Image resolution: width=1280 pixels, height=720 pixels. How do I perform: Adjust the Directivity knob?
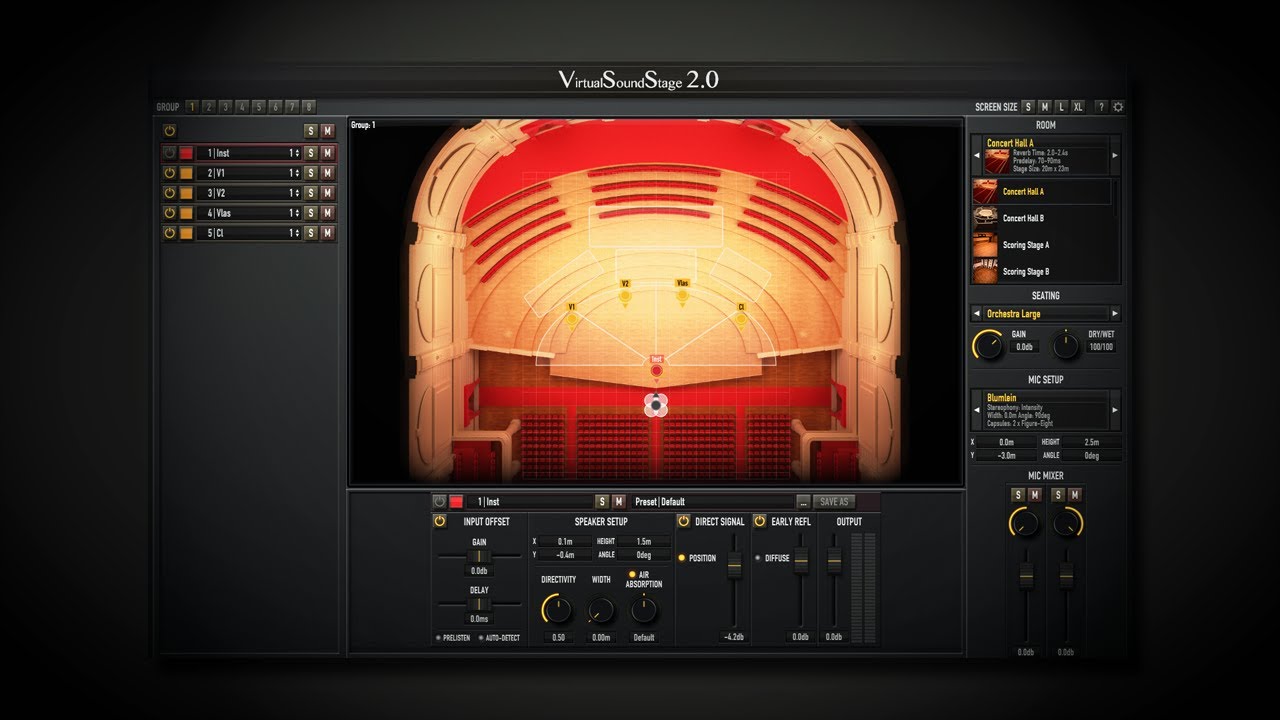[557, 609]
